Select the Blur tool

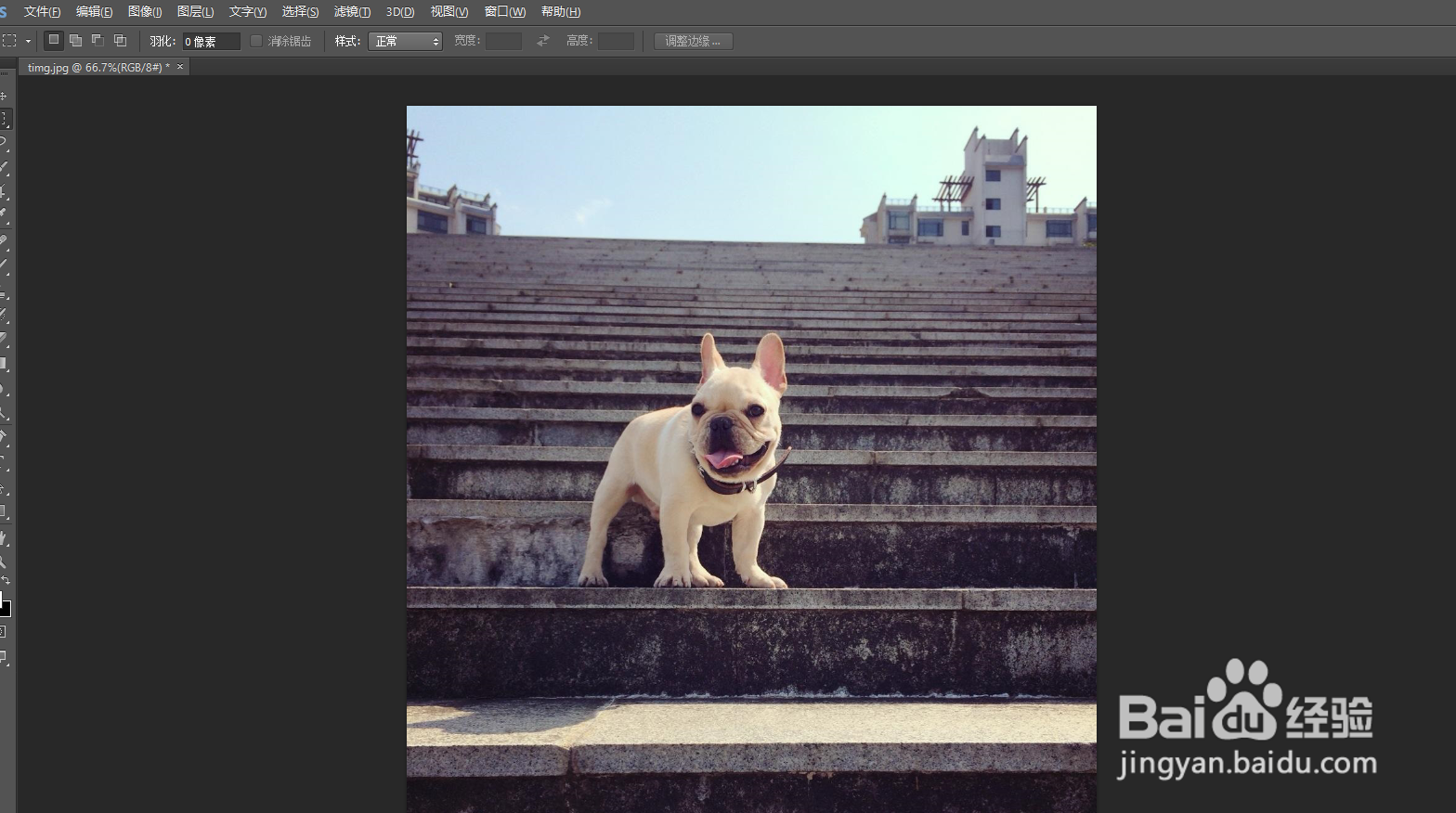[x=4, y=390]
